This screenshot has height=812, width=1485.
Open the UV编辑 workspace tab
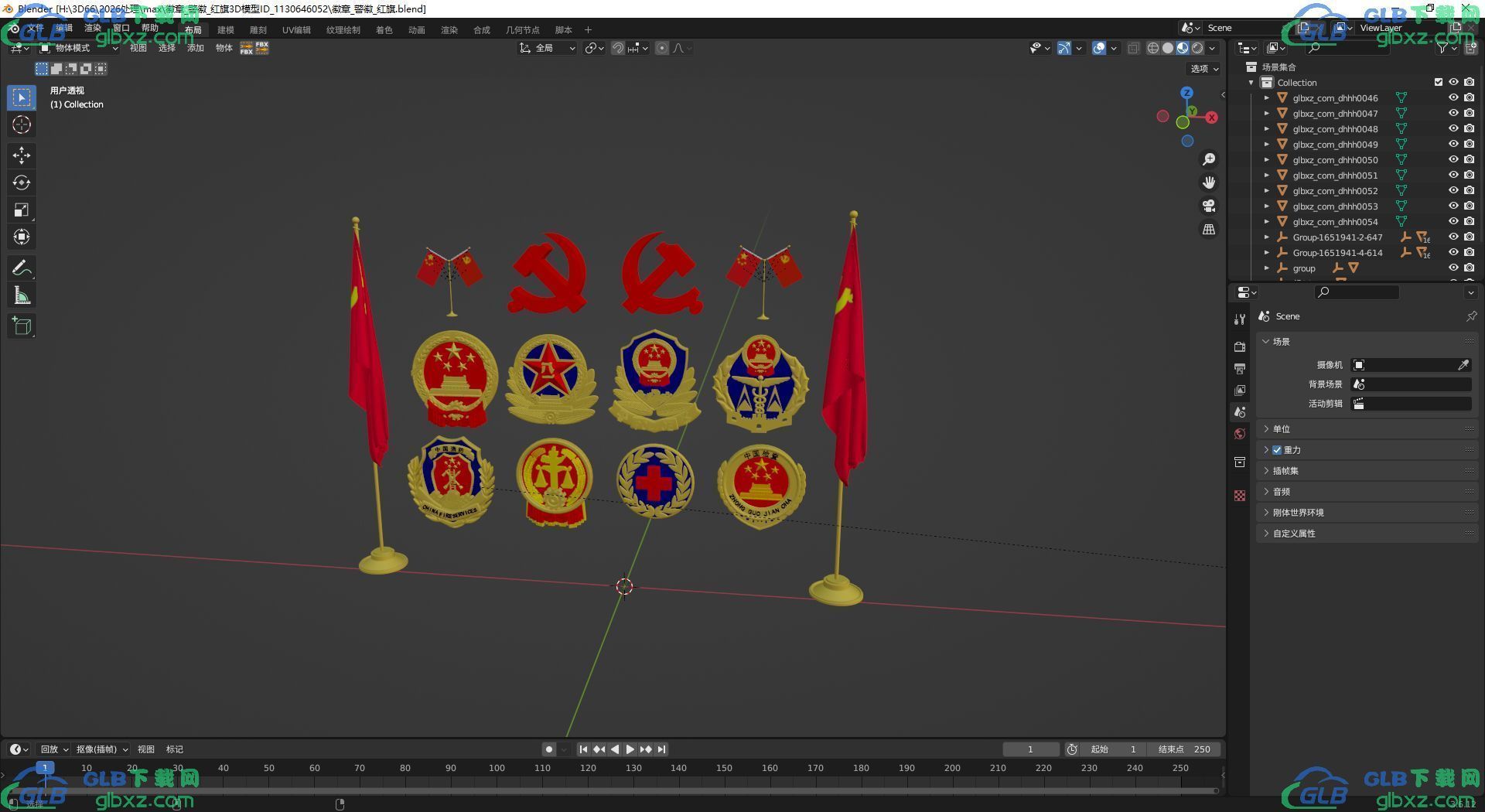296,30
